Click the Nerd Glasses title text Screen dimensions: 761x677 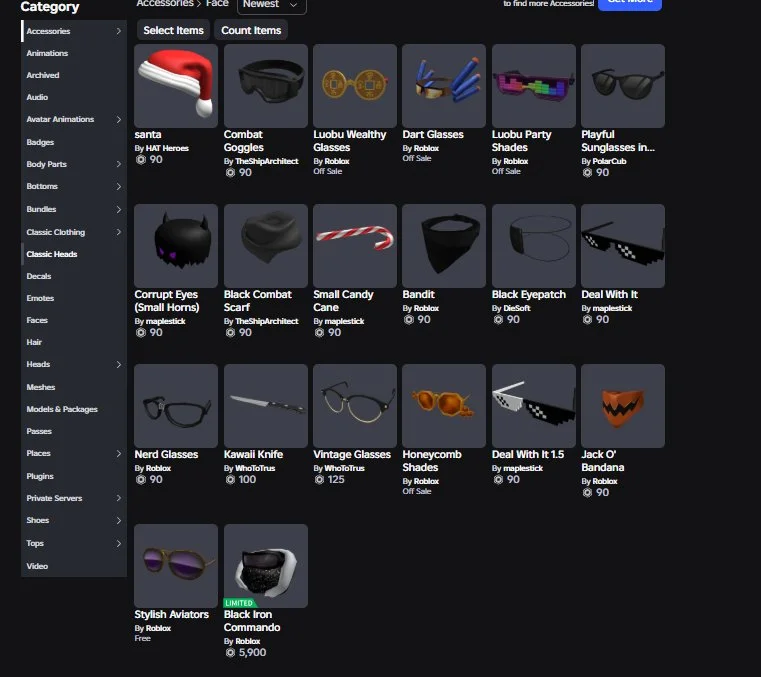click(166, 454)
